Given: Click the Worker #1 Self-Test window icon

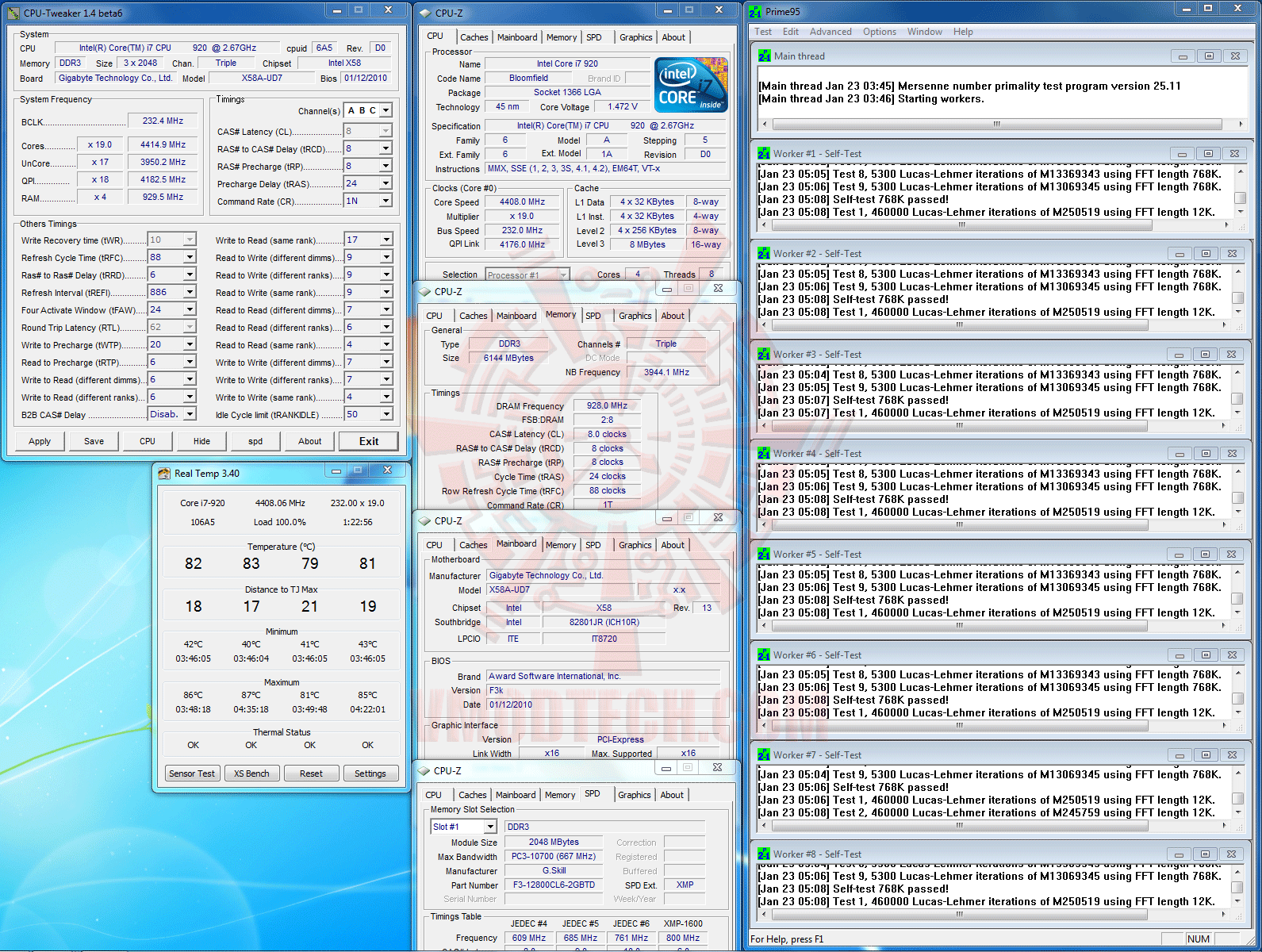Looking at the screenshot, I should coord(764,154).
